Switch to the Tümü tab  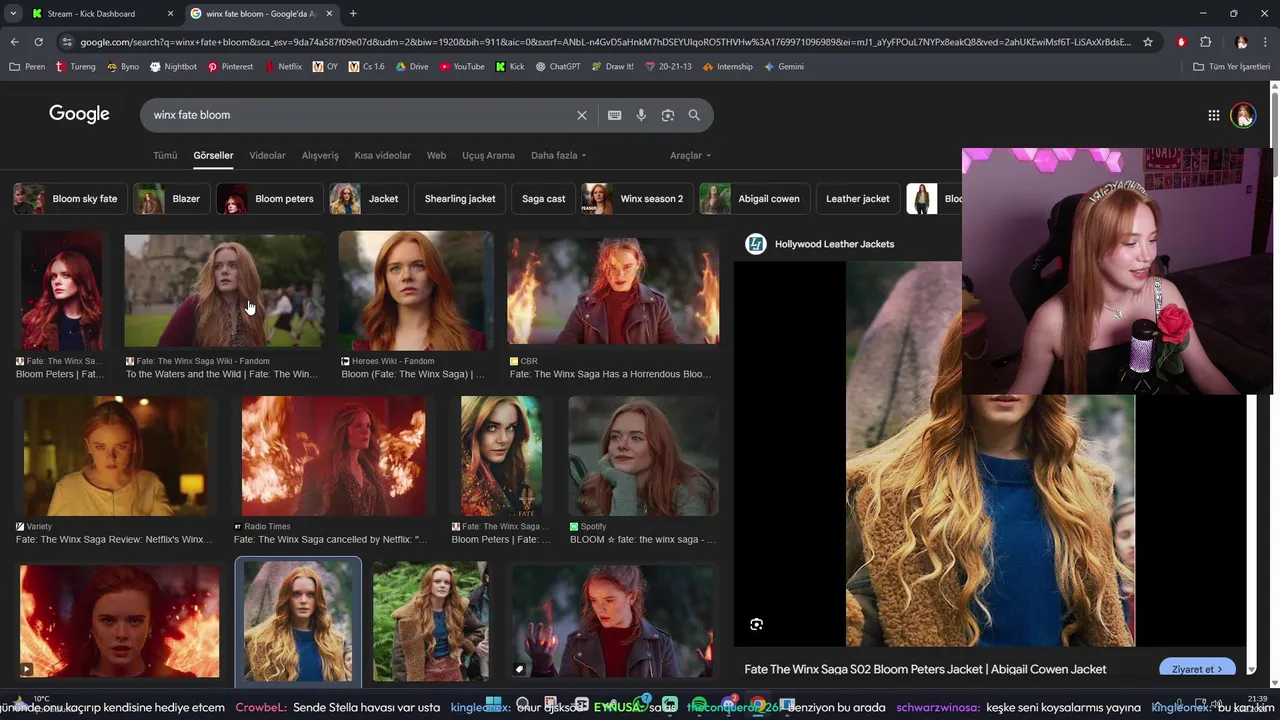tap(165, 156)
